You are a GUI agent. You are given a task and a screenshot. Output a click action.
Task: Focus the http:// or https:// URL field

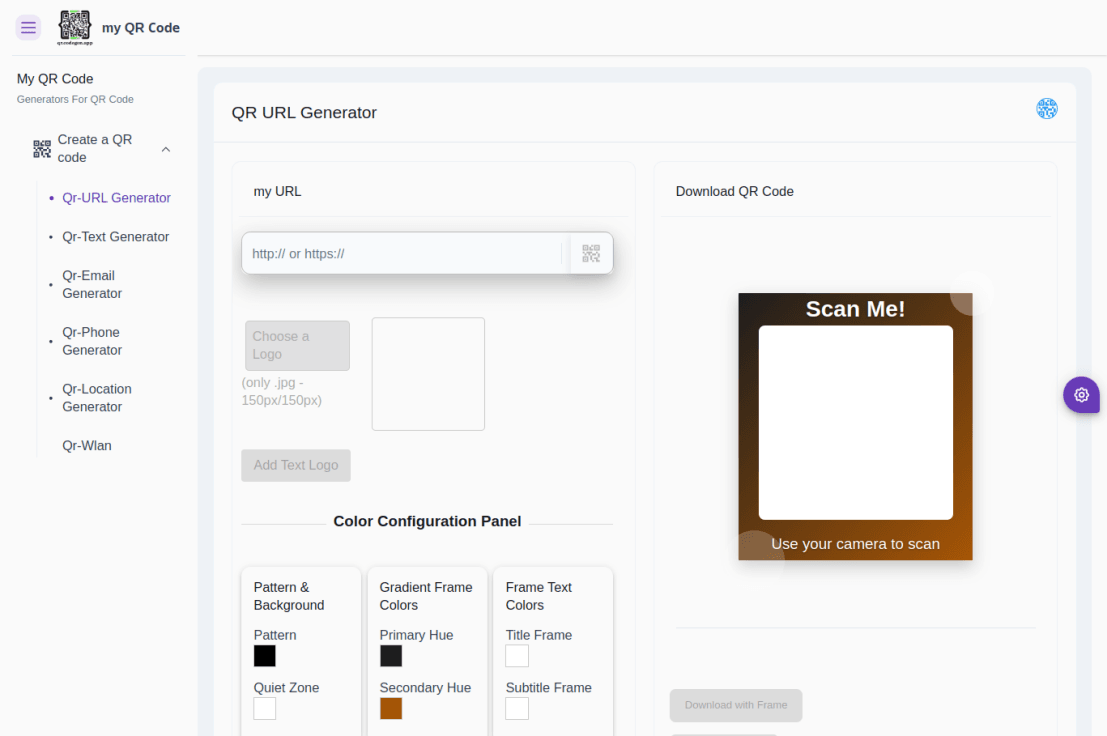pyautogui.click(x=405, y=253)
